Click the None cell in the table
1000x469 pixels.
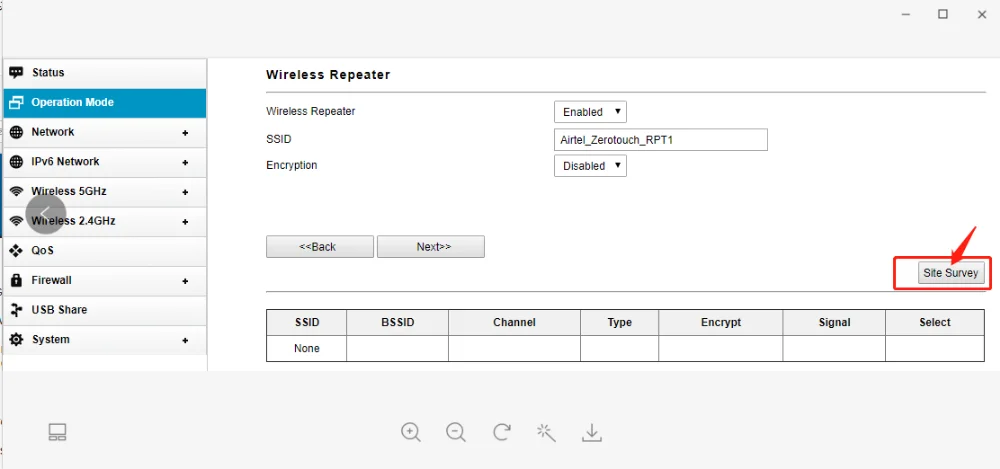click(x=307, y=348)
